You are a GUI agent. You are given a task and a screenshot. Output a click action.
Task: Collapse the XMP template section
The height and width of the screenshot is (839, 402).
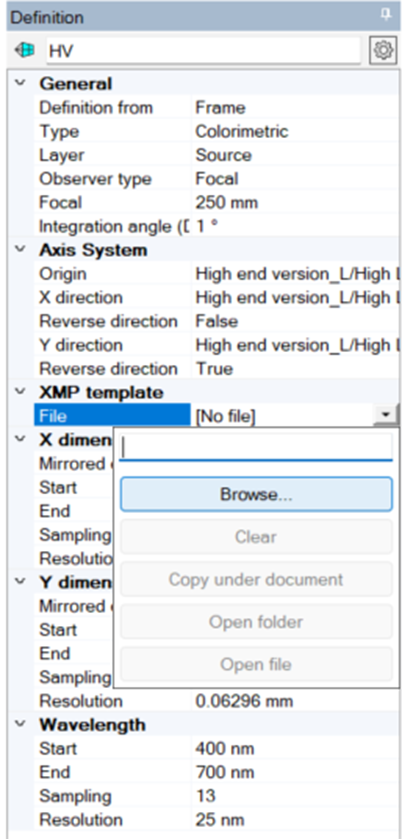(20, 392)
